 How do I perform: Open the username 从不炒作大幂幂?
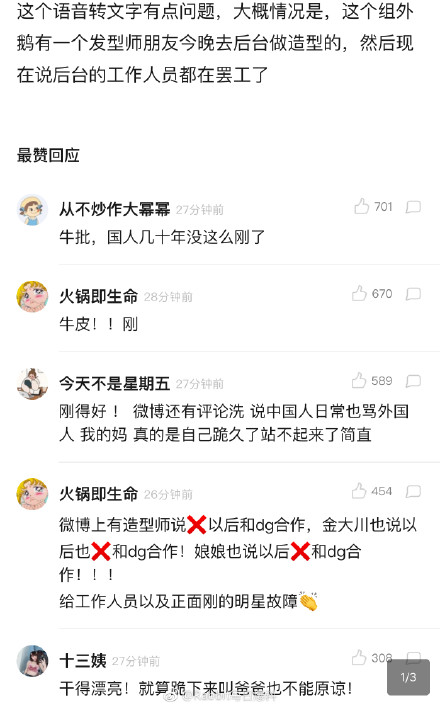pos(115,209)
